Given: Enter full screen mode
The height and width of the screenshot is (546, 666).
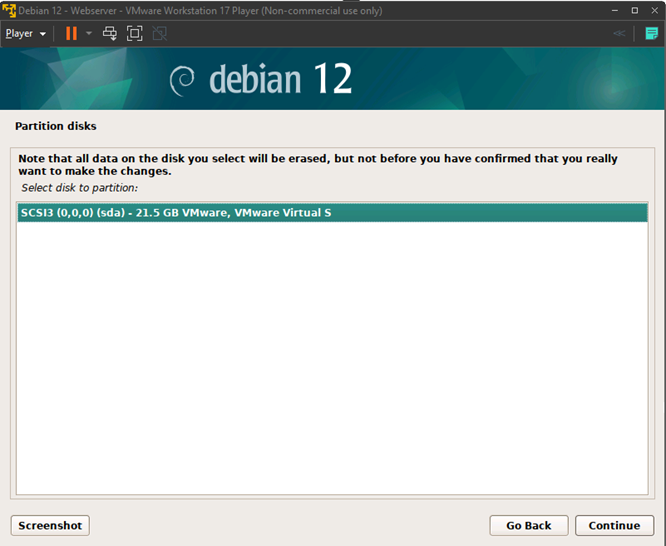Looking at the screenshot, I should (135, 33).
